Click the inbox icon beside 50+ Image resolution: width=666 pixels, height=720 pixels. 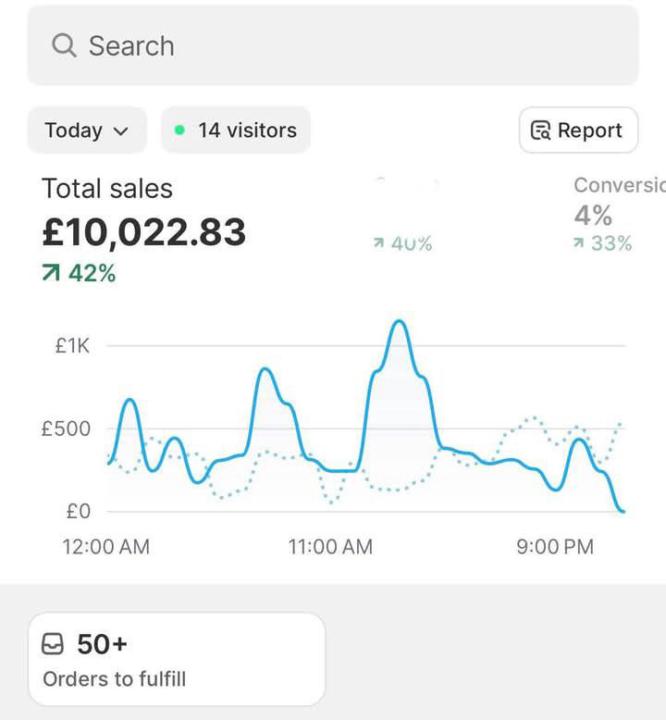53,645
